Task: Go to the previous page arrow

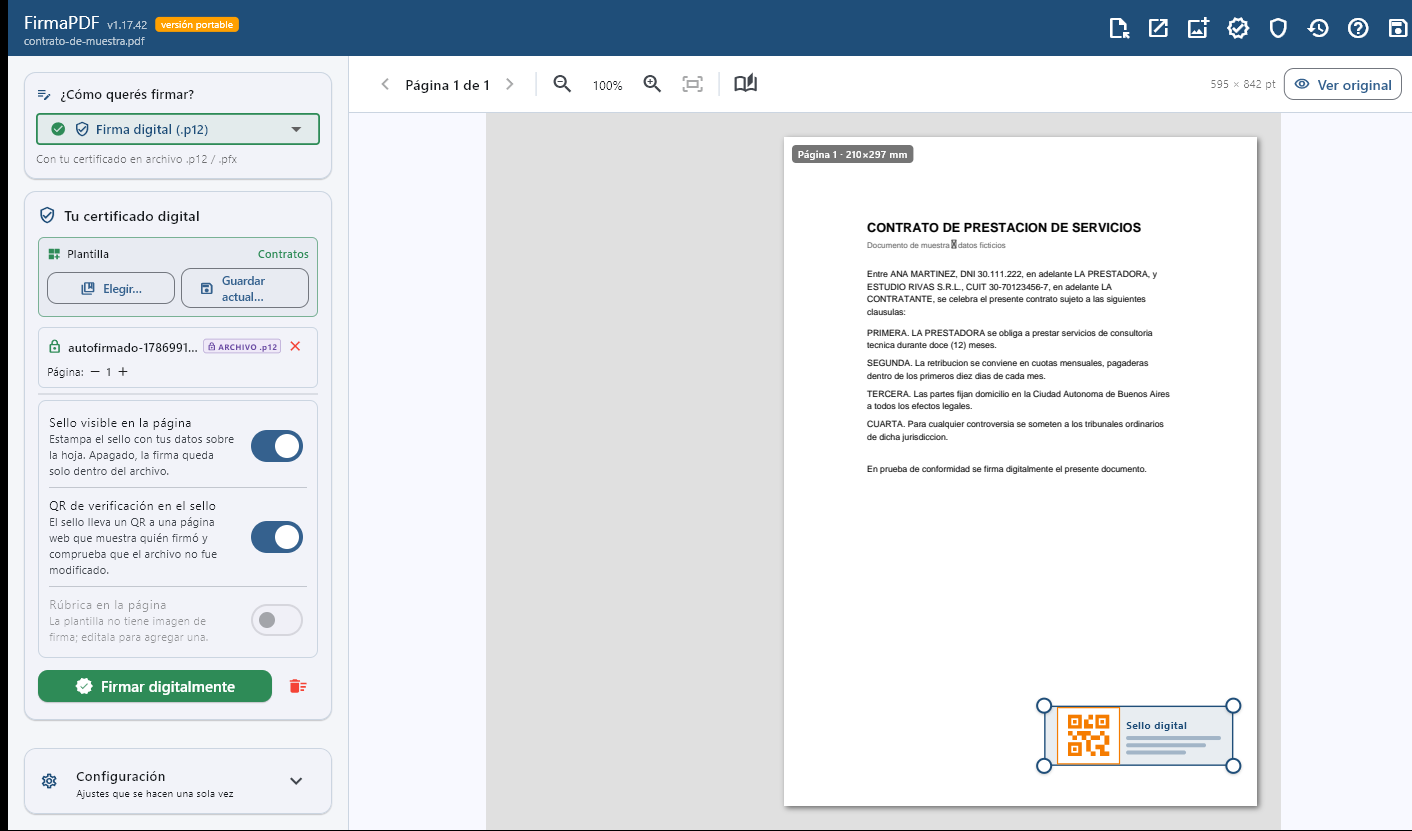Action: tap(385, 85)
